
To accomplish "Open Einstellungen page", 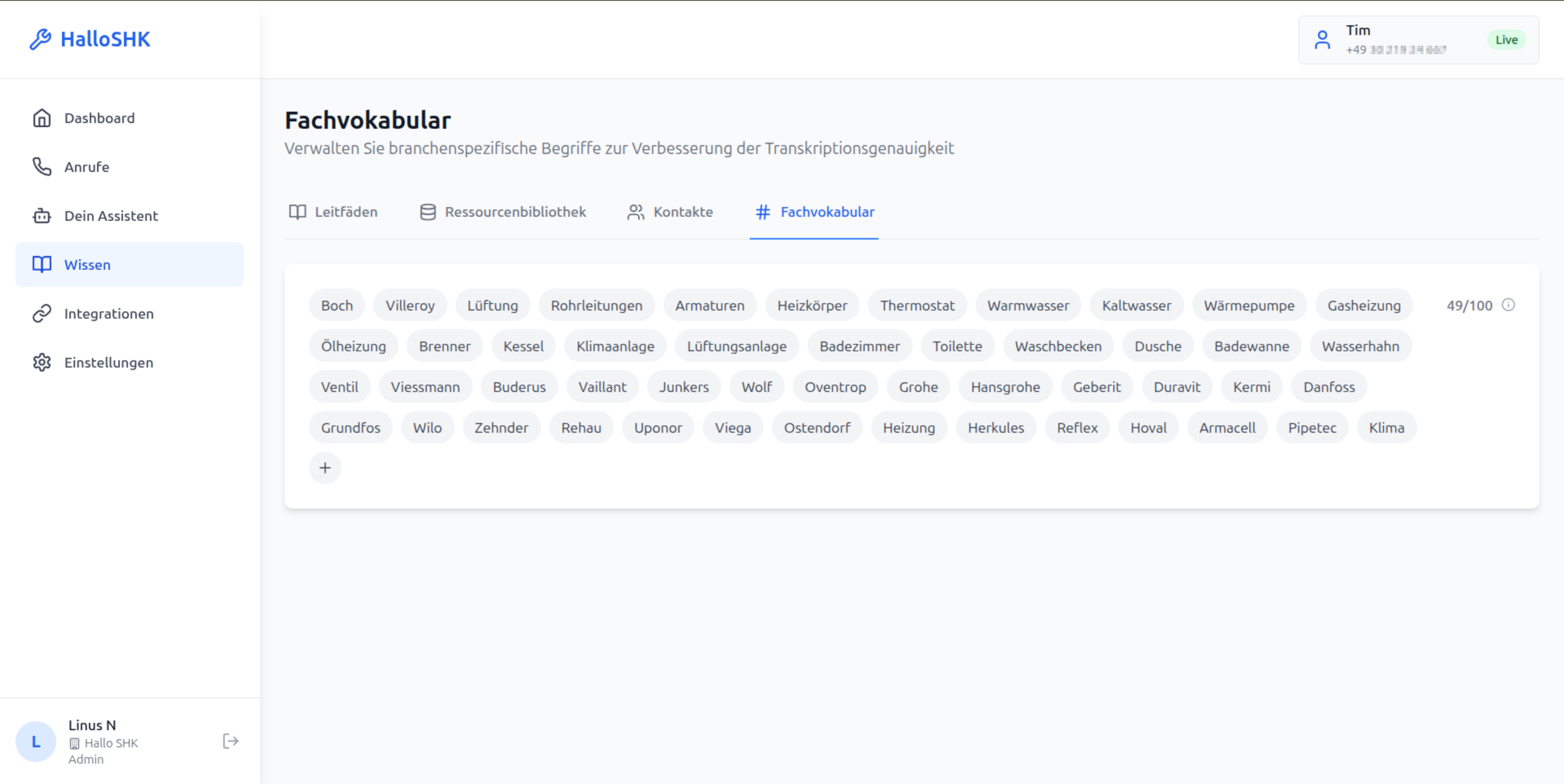I will point(129,363).
